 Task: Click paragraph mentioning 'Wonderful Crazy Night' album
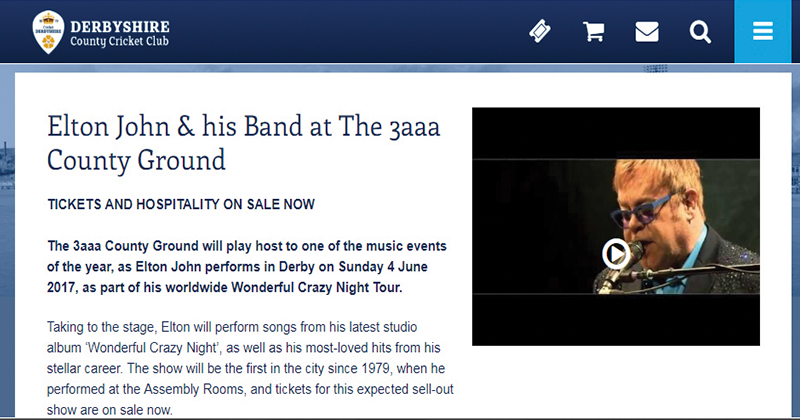(250, 368)
